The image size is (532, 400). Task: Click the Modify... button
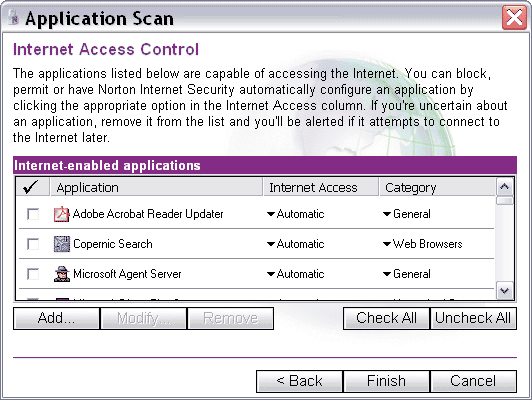coord(143,318)
